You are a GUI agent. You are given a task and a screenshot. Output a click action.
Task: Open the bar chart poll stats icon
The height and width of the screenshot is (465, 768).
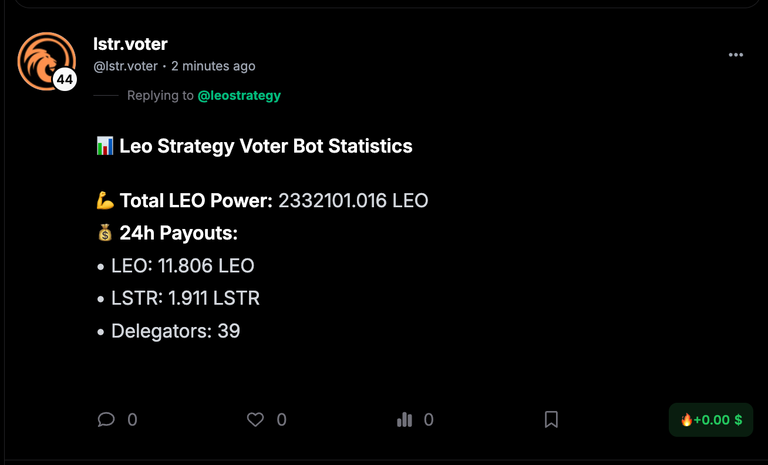[x=405, y=419]
